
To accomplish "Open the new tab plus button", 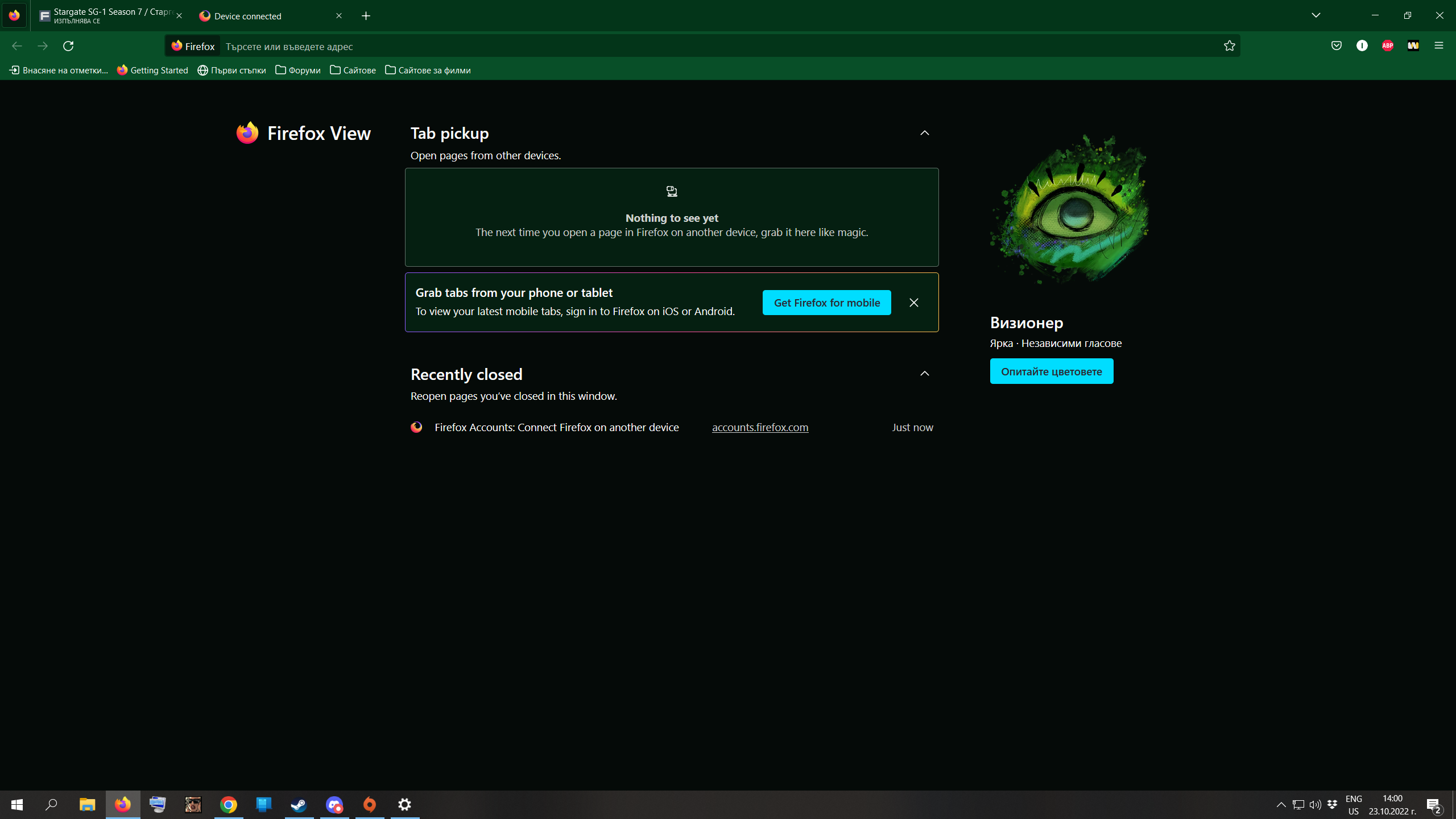I will (x=366, y=16).
